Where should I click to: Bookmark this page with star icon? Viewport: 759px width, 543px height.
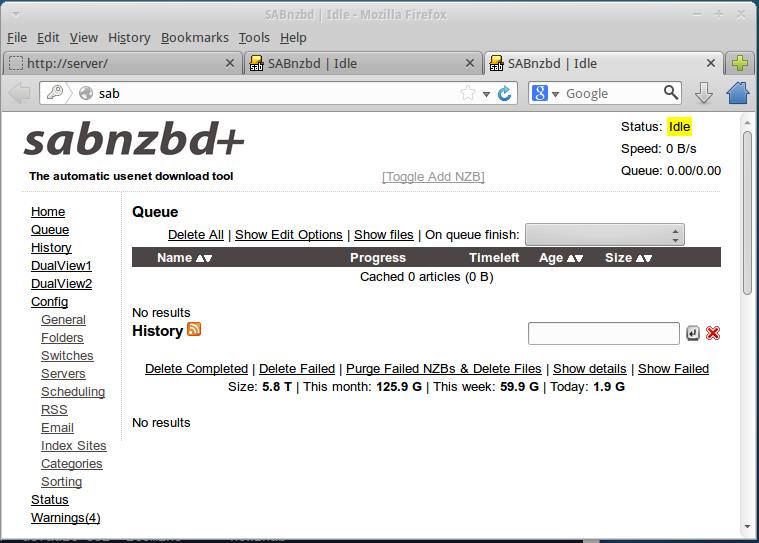(468, 93)
